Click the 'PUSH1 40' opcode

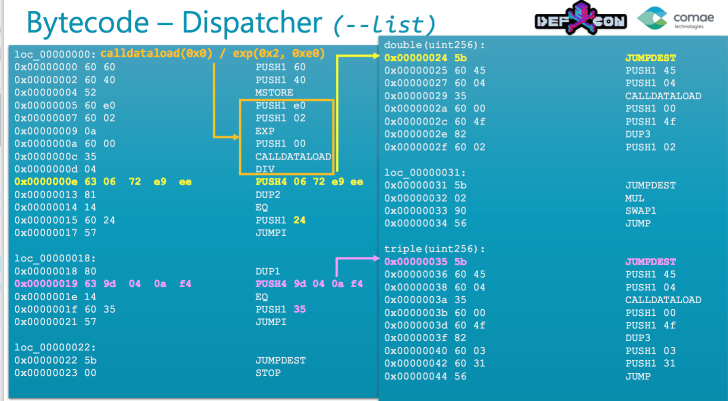point(280,80)
